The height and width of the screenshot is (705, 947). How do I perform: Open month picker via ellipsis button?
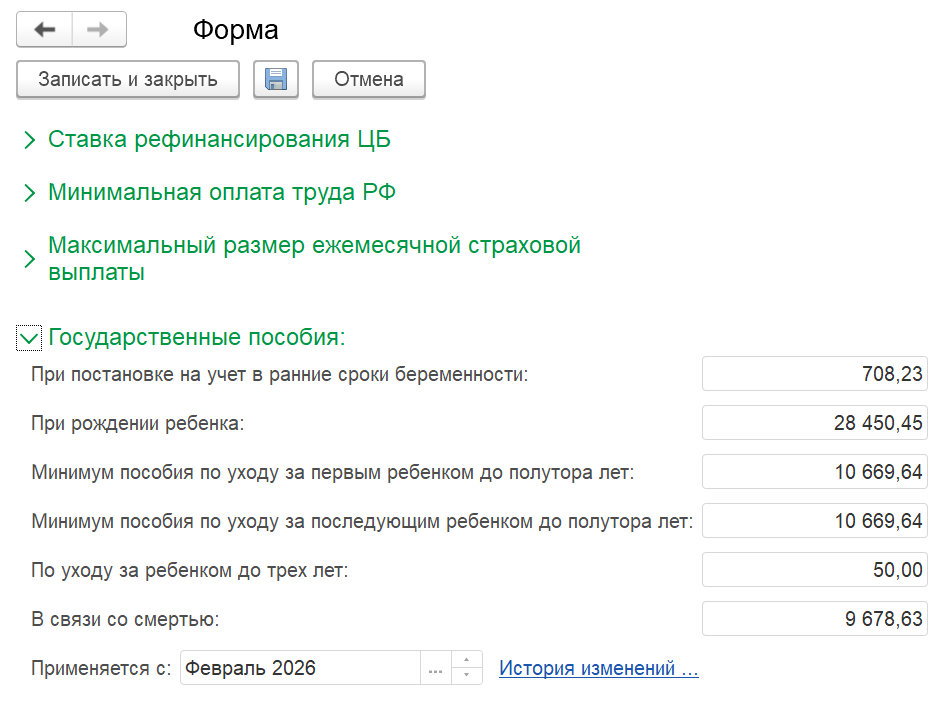click(435, 669)
